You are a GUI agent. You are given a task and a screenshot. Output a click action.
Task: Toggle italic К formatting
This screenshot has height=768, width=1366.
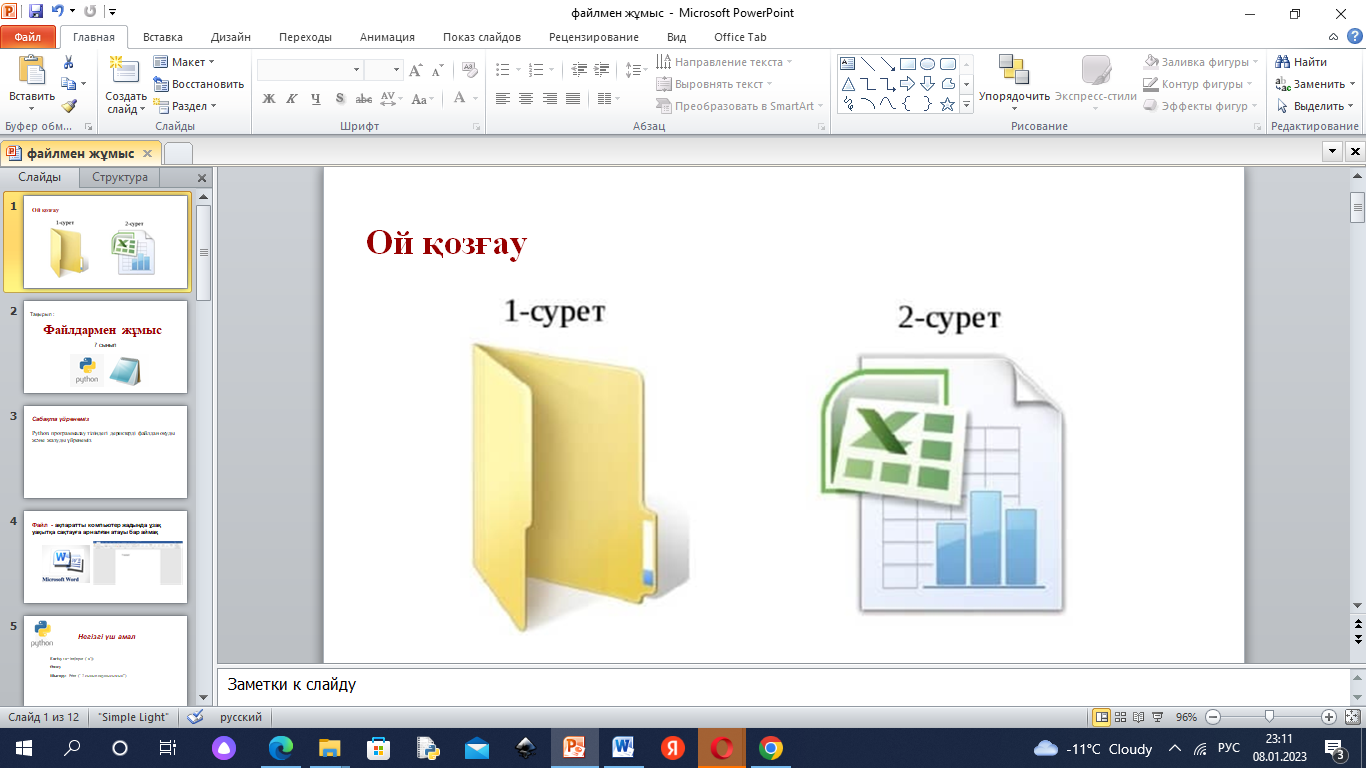pyautogui.click(x=292, y=98)
